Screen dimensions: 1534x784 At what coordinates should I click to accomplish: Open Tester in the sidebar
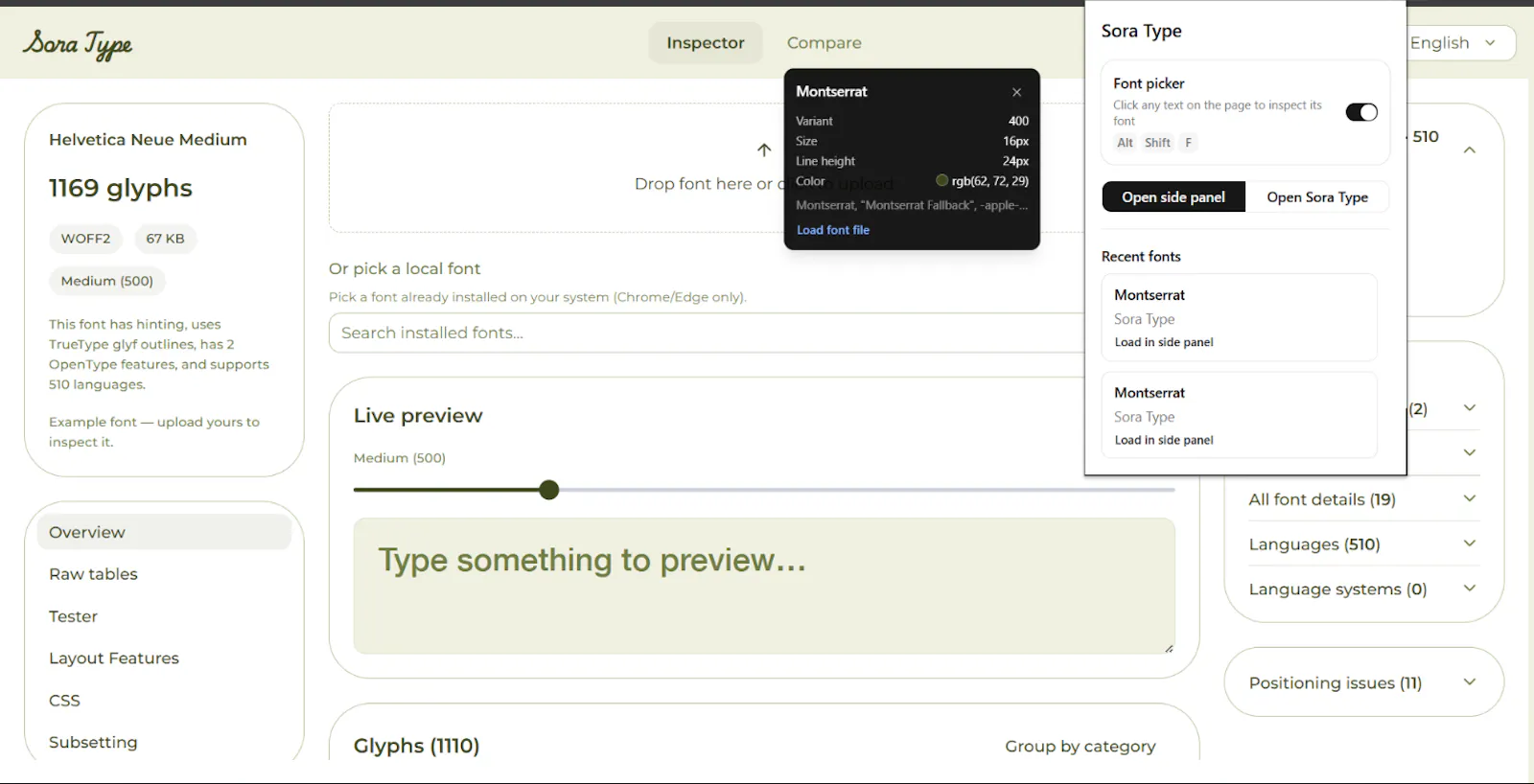pyautogui.click(x=73, y=616)
